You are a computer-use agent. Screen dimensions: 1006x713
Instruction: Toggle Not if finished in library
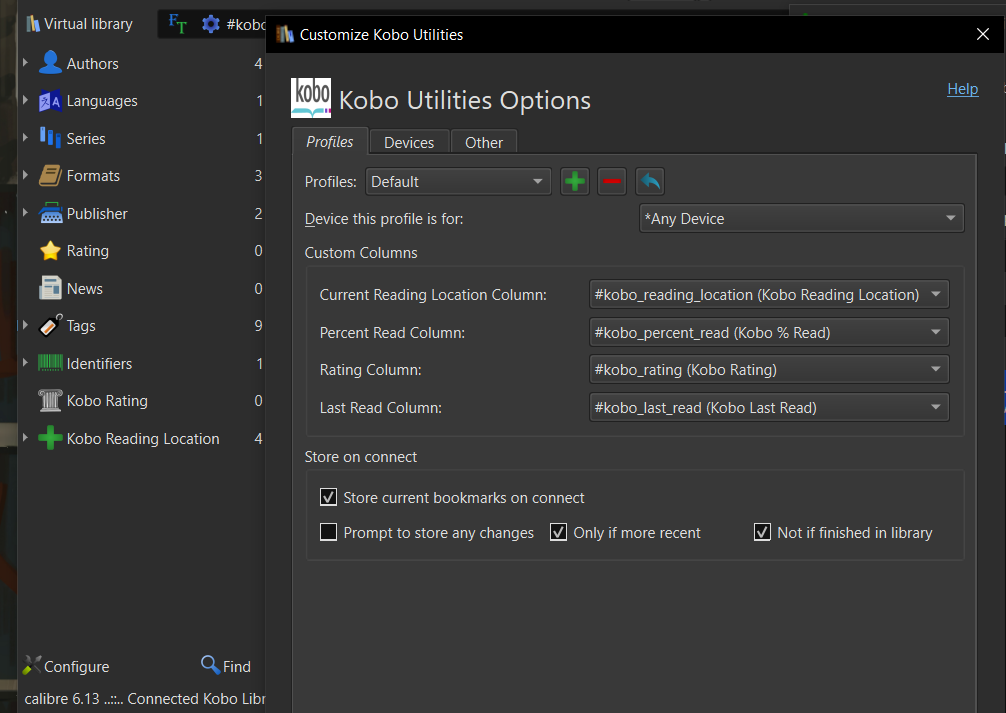763,532
